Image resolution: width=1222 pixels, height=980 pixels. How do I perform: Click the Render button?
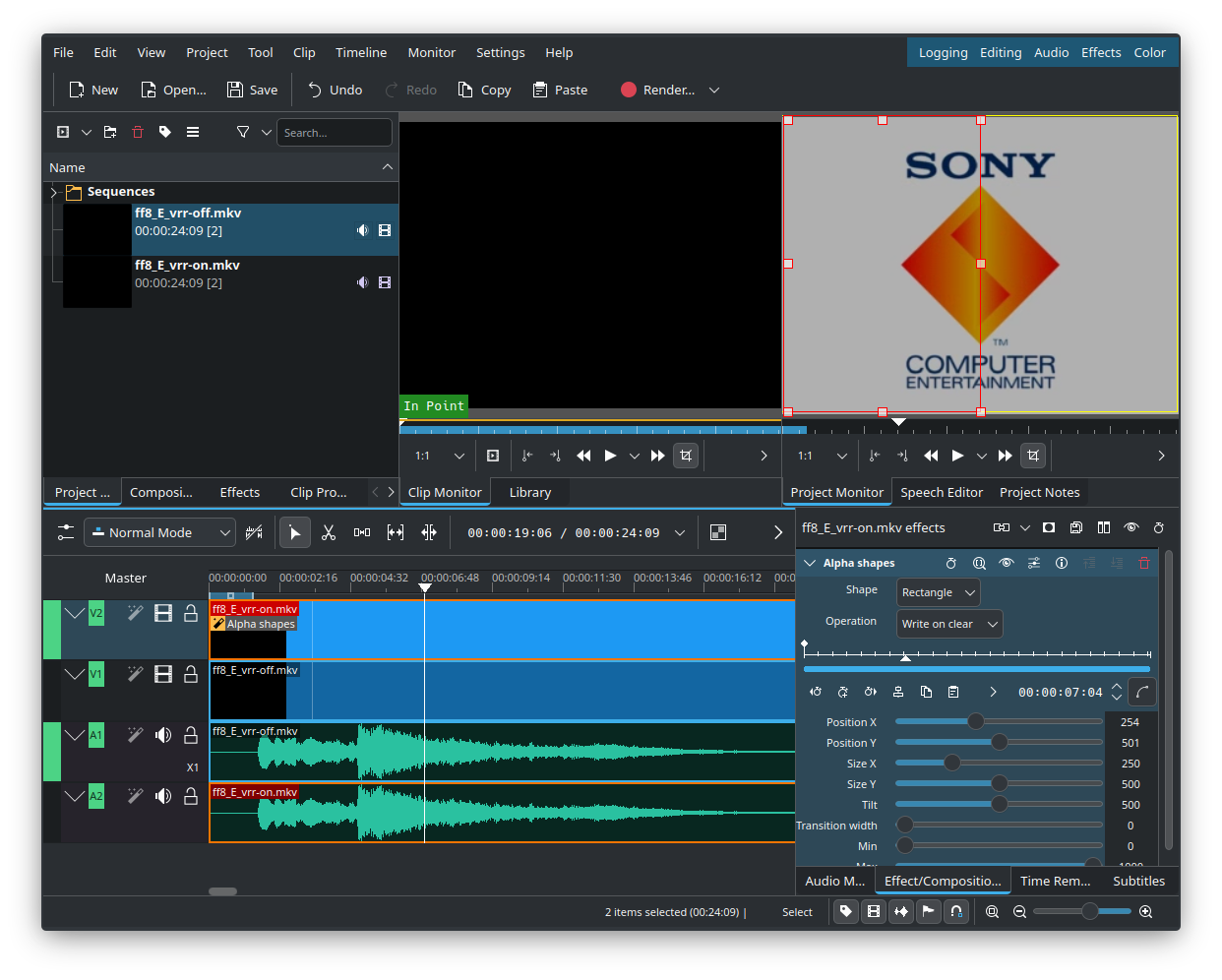click(x=658, y=90)
